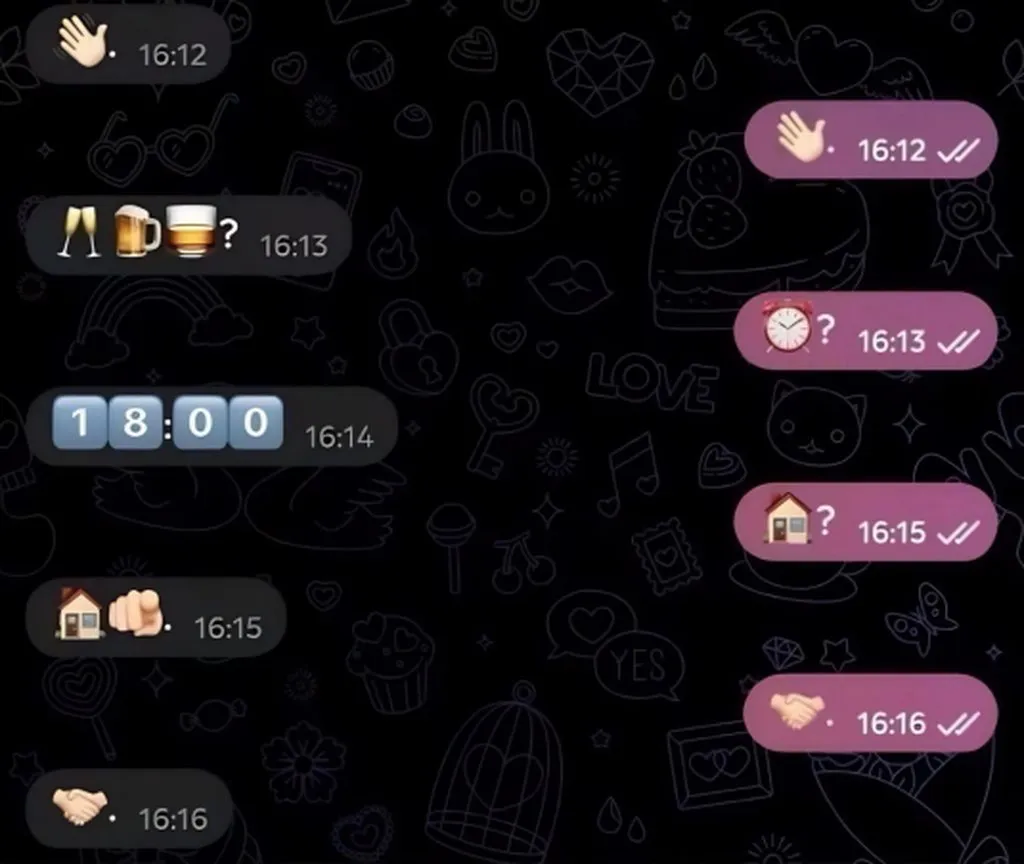This screenshot has height=864, width=1024.
Task: Click the sent waving hand emoji
Action: (800, 137)
